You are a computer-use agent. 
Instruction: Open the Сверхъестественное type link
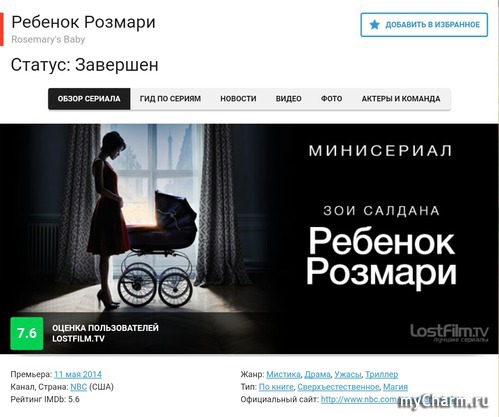click(338, 387)
